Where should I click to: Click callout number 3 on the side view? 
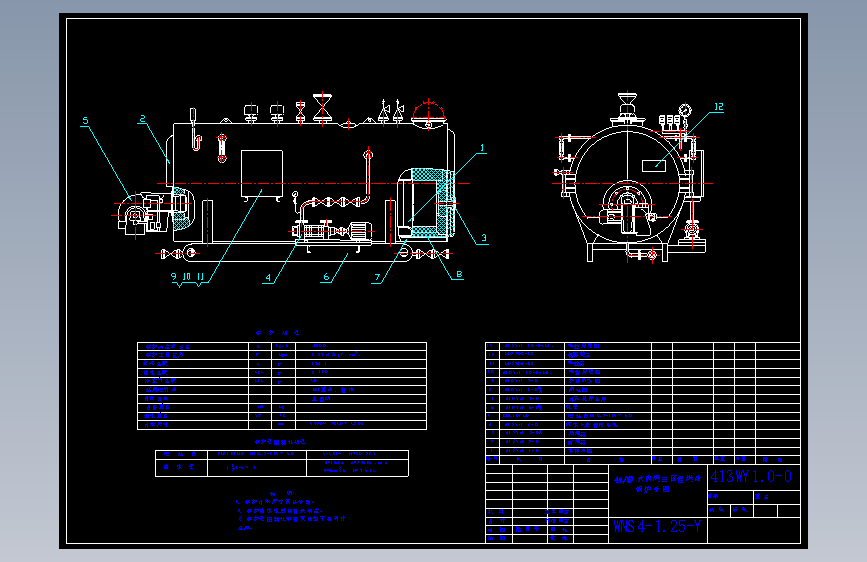[484, 238]
